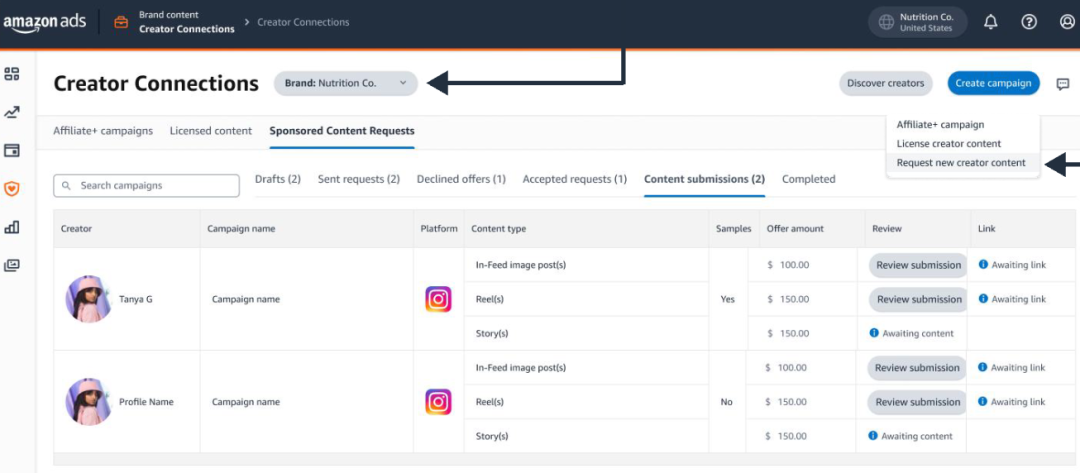Open the trending chart icon in sidebar
Screen dimensions: 1080x473
click(x=12, y=113)
